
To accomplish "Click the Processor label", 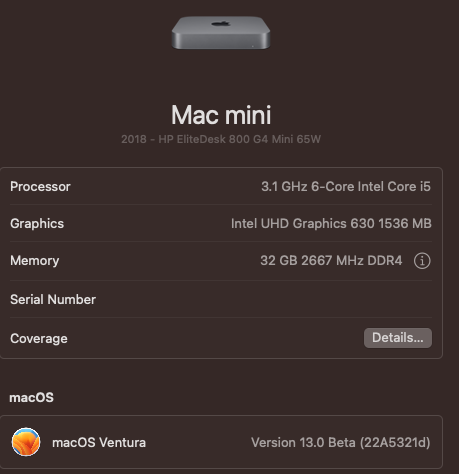I will [40, 187].
